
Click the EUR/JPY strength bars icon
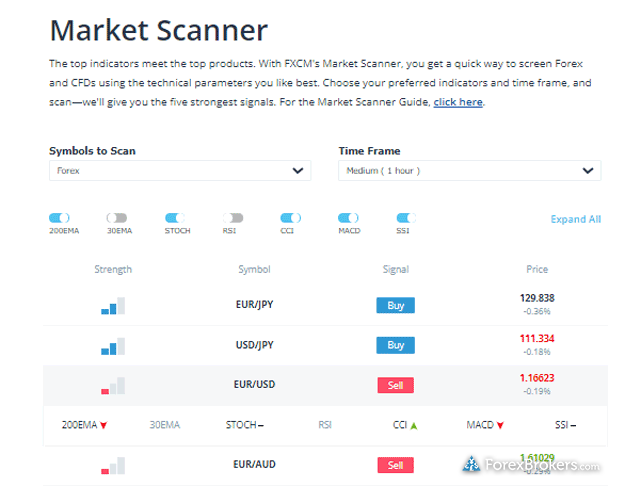[113, 306]
